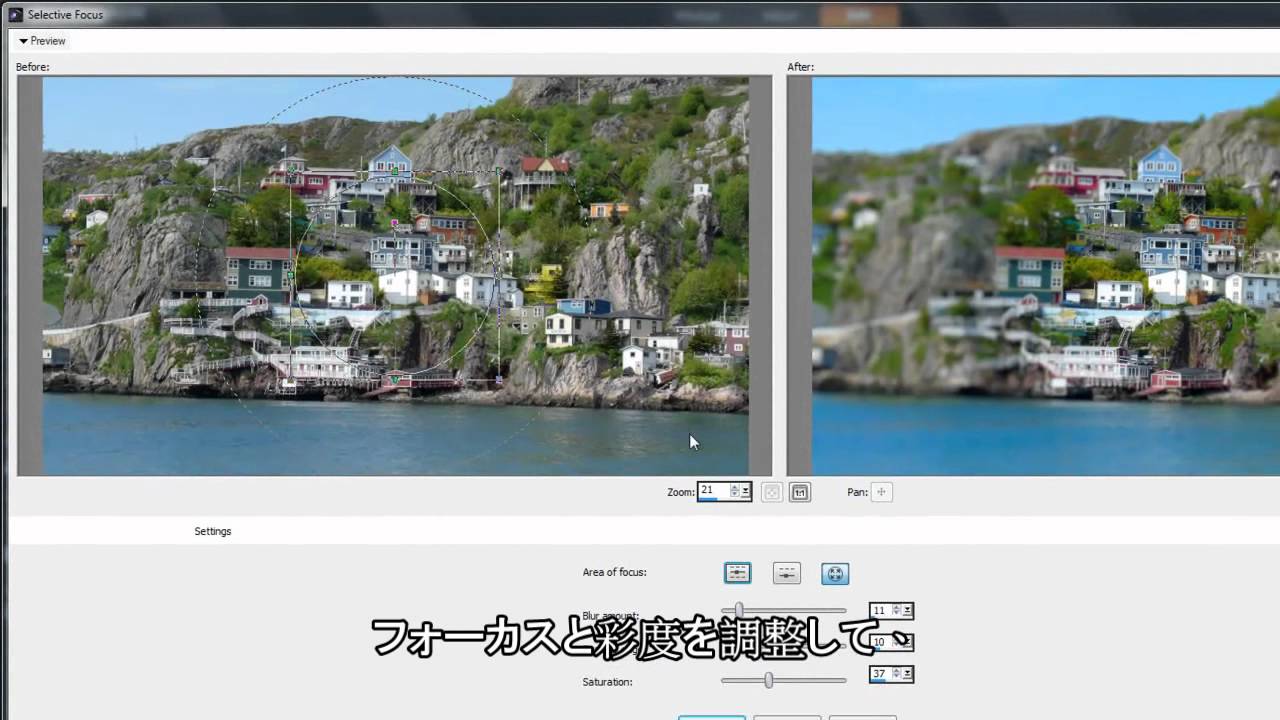Click the "Area of focus:" label
Image resolution: width=1280 pixels, height=720 pixels.
614,572
